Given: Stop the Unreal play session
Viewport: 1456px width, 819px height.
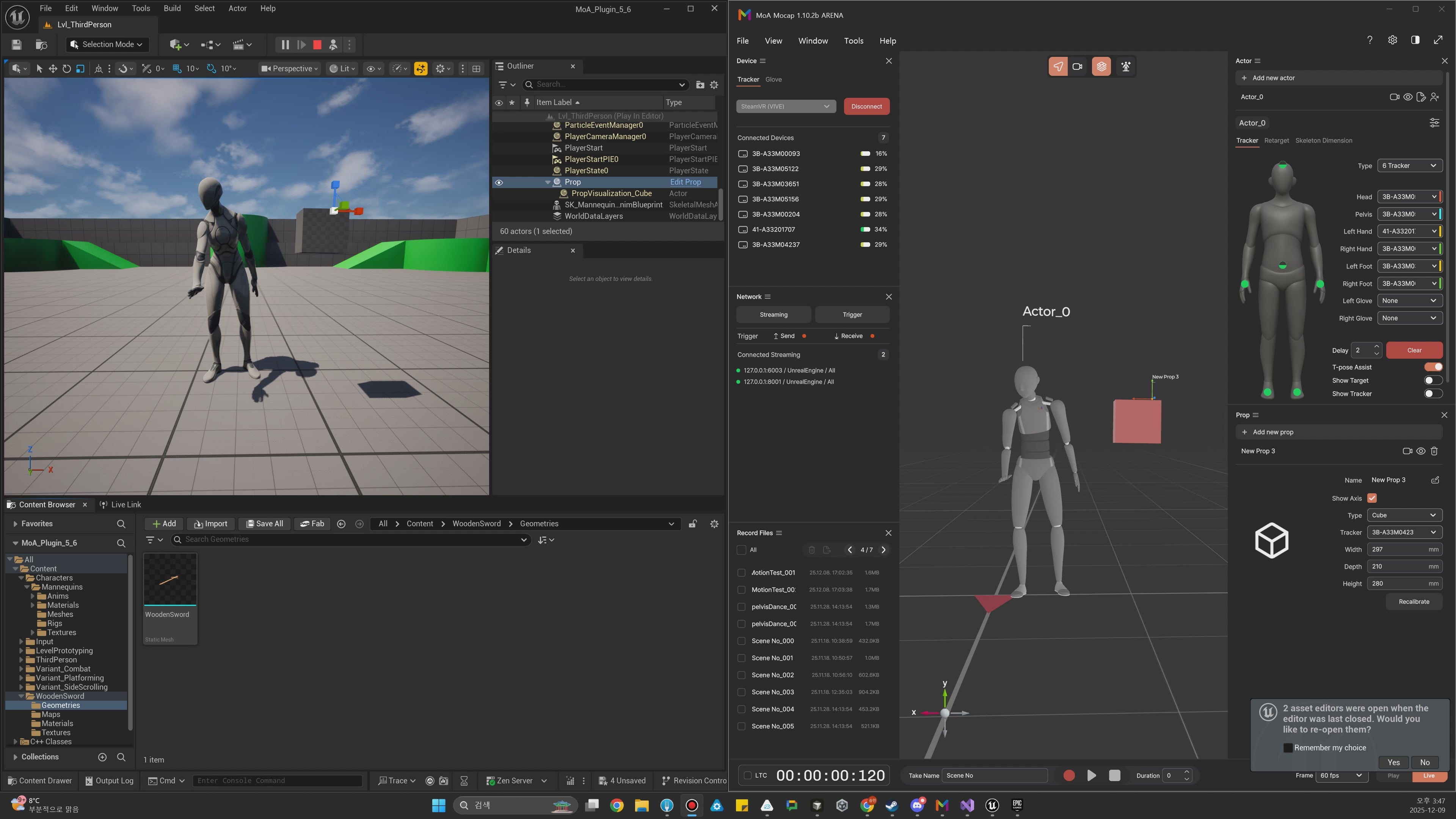Looking at the screenshot, I should pyautogui.click(x=317, y=45).
